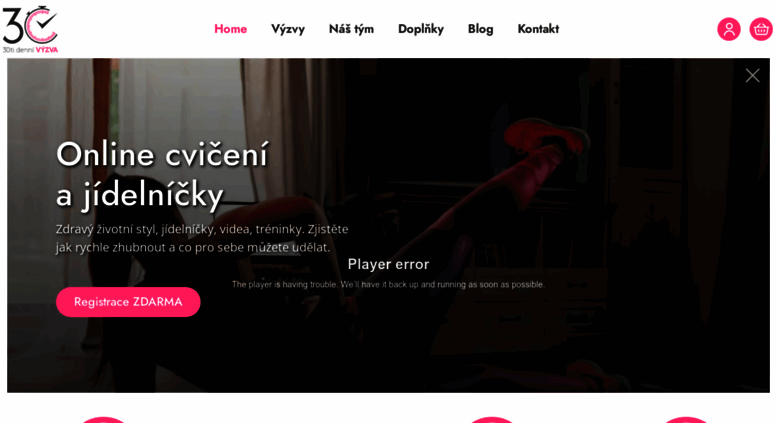Click the 'player is having trouble' message

388,284
